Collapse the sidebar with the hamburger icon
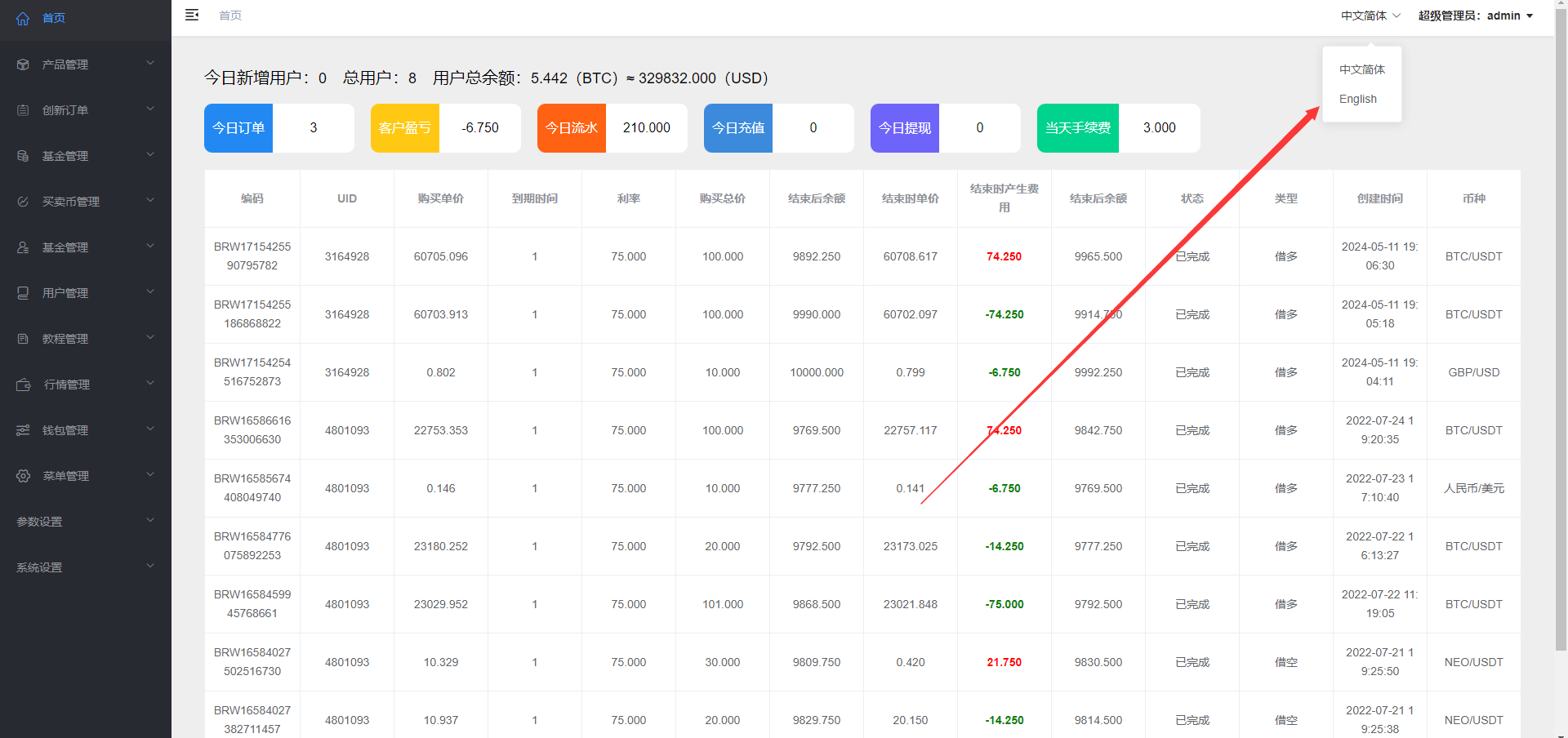Viewport: 1568px width, 738px height. (x=192, y=15)
